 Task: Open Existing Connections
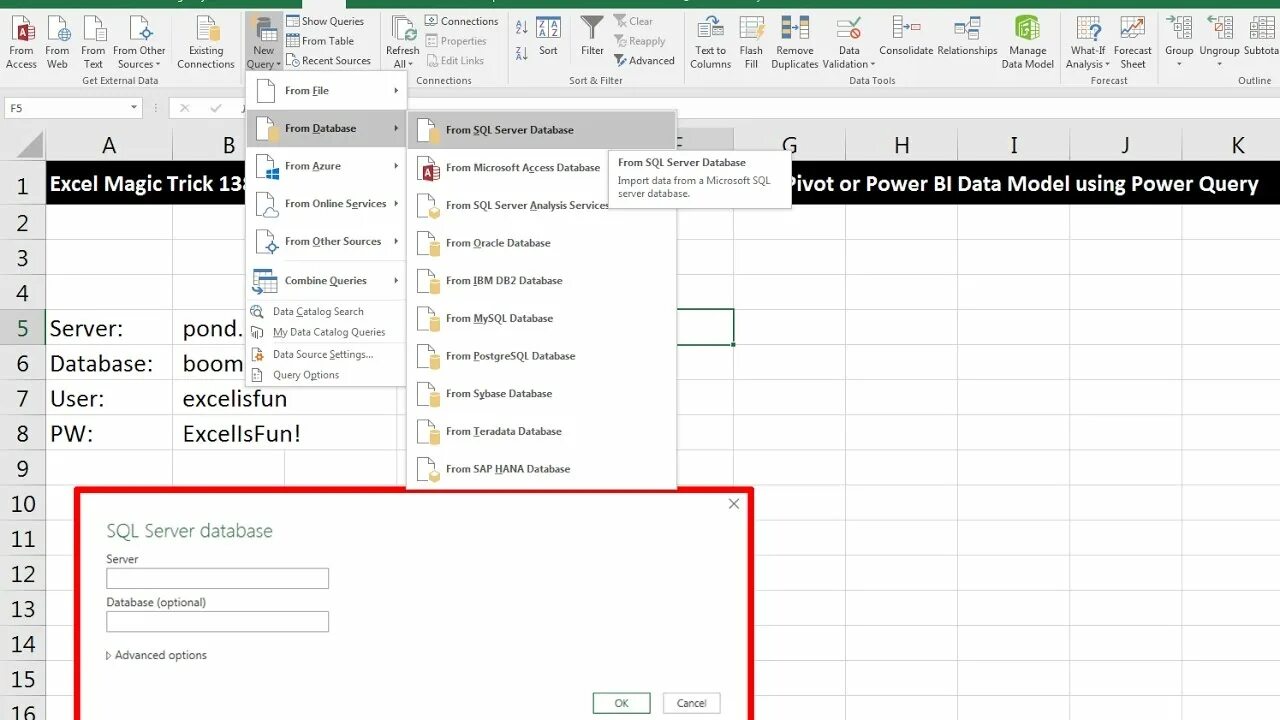[x=206, y=43]
